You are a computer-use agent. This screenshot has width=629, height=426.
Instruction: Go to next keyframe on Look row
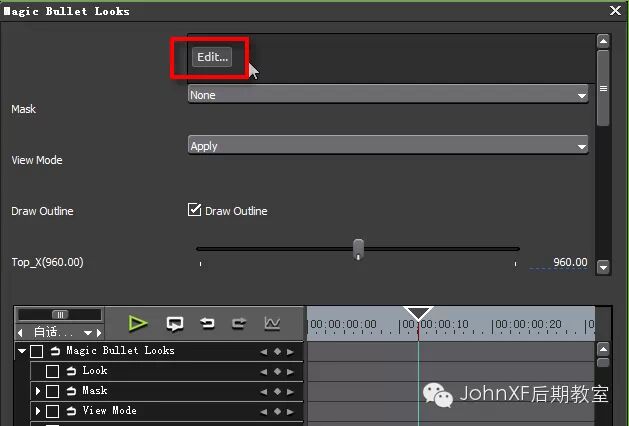pos(290,372)
